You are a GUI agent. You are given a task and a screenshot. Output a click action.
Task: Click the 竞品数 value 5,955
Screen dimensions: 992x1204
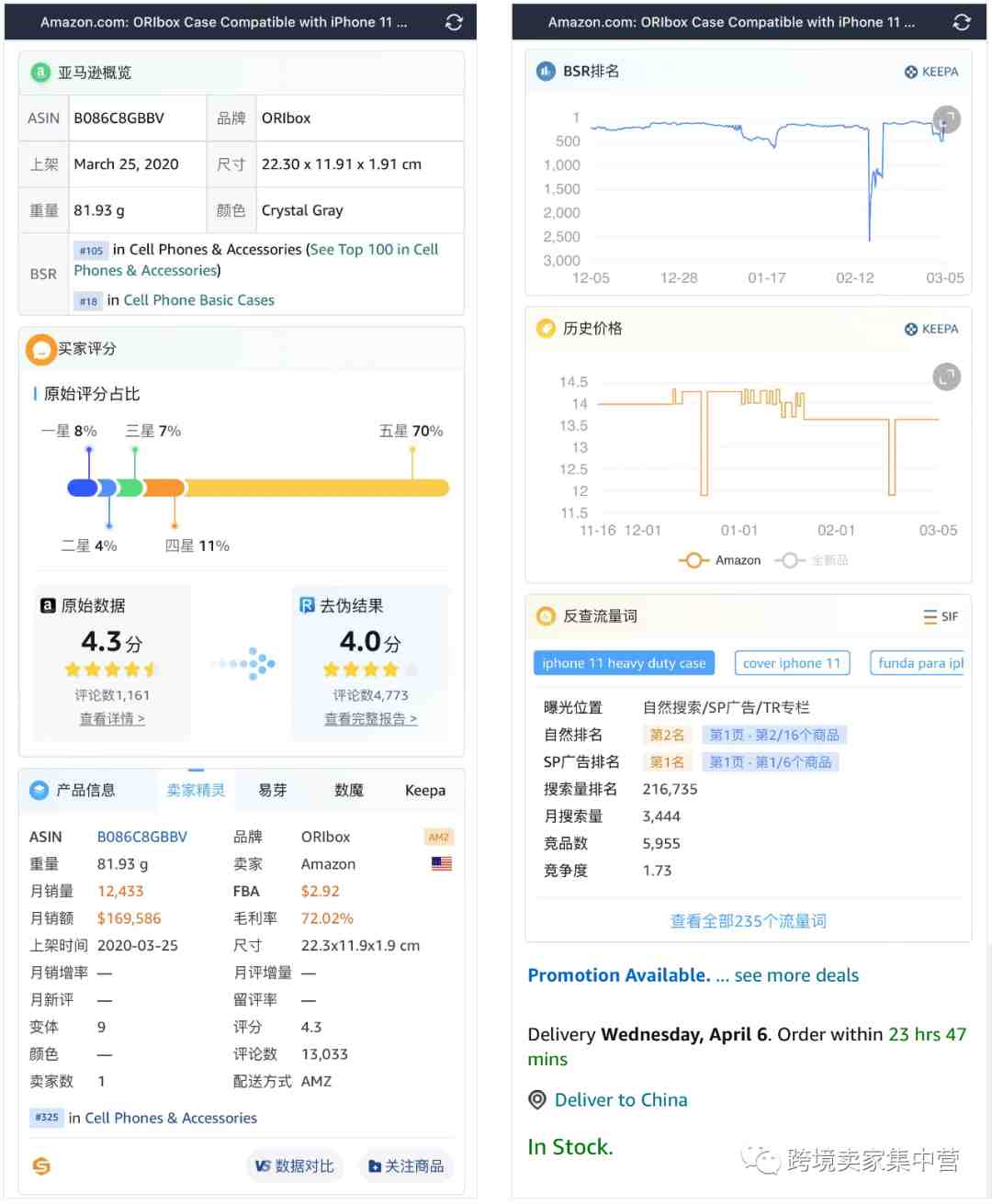coord(661,843)
